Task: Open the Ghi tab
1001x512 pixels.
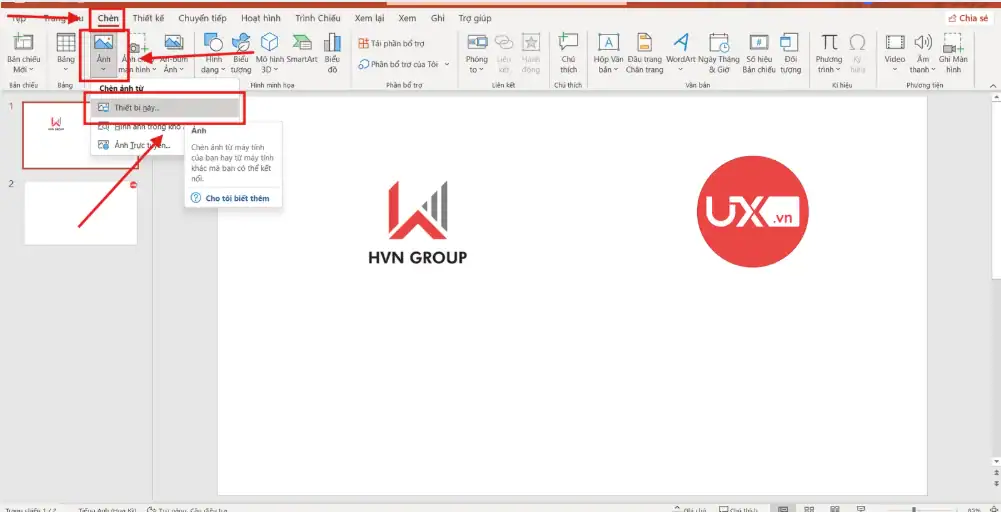Action: 437,19
